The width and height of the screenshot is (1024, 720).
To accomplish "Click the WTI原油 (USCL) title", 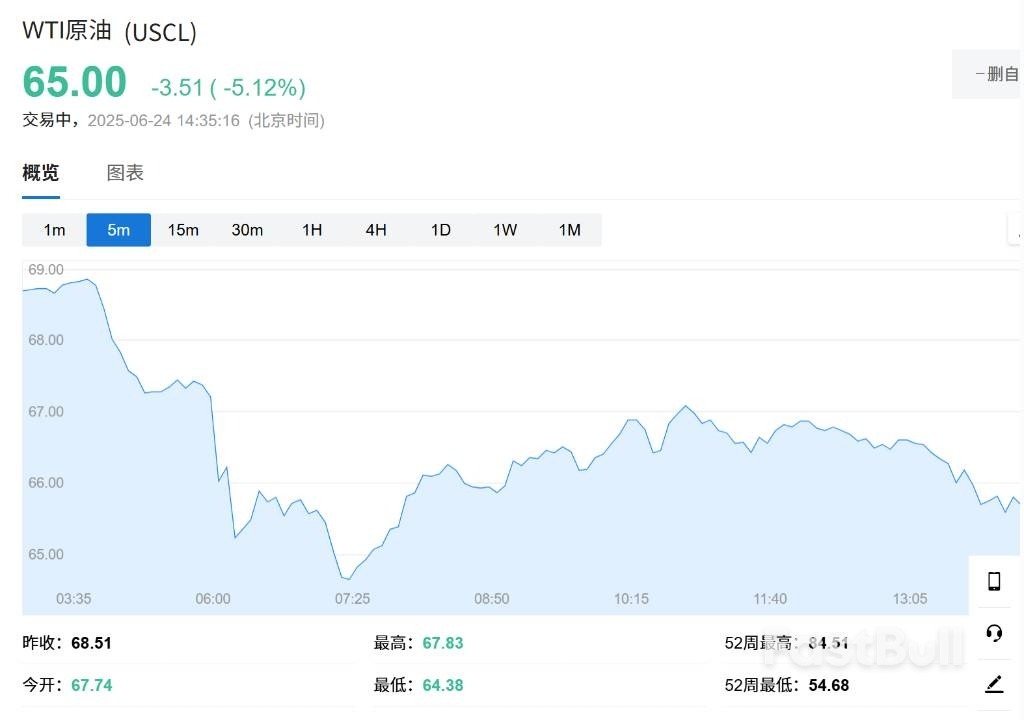I will pos(110,31).
